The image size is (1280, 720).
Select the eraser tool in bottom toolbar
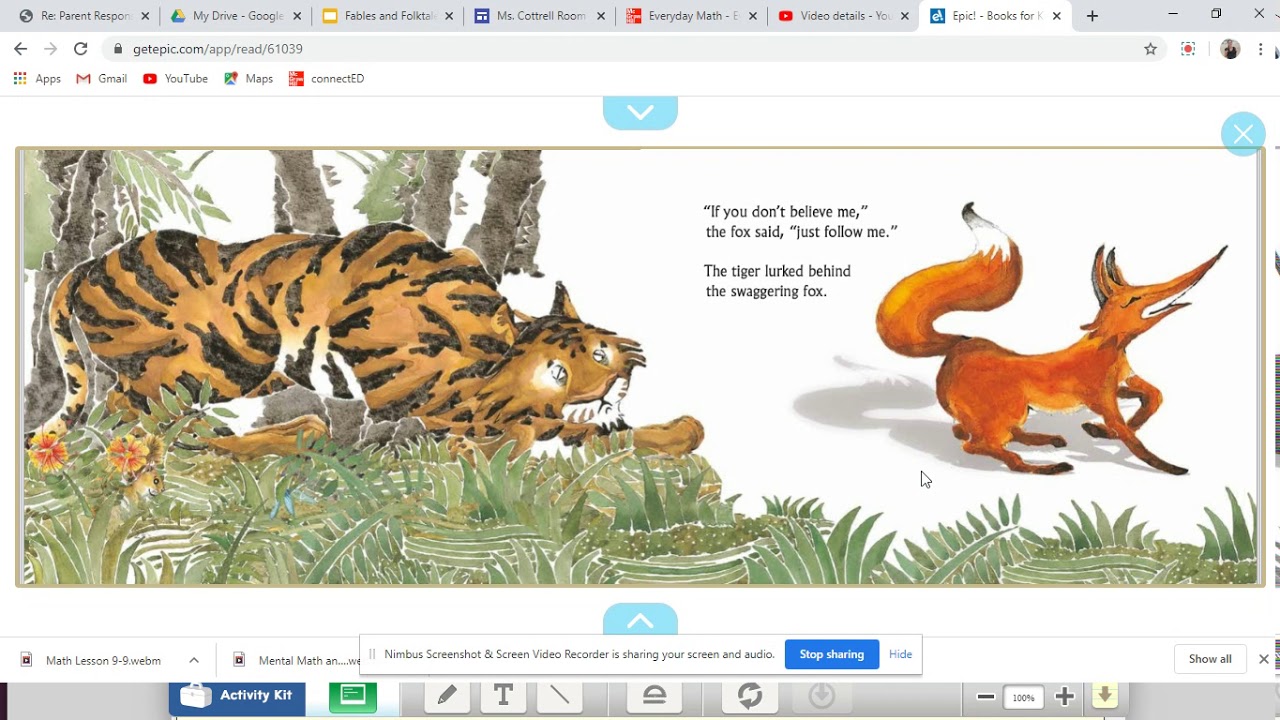[655, 696]
